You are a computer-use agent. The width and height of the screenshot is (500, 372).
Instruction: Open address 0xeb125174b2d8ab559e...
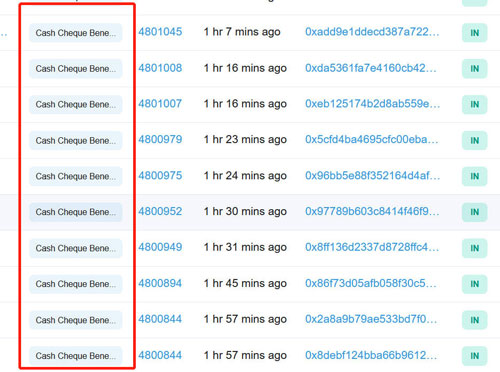pyautogui.click(x=373, y=104)
